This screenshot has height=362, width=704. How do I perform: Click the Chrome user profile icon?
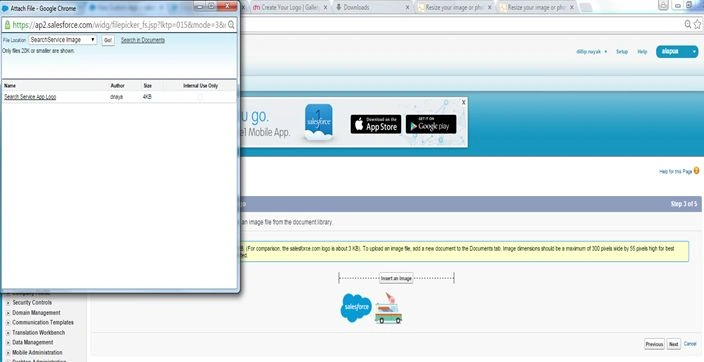[x=663, y=5]
